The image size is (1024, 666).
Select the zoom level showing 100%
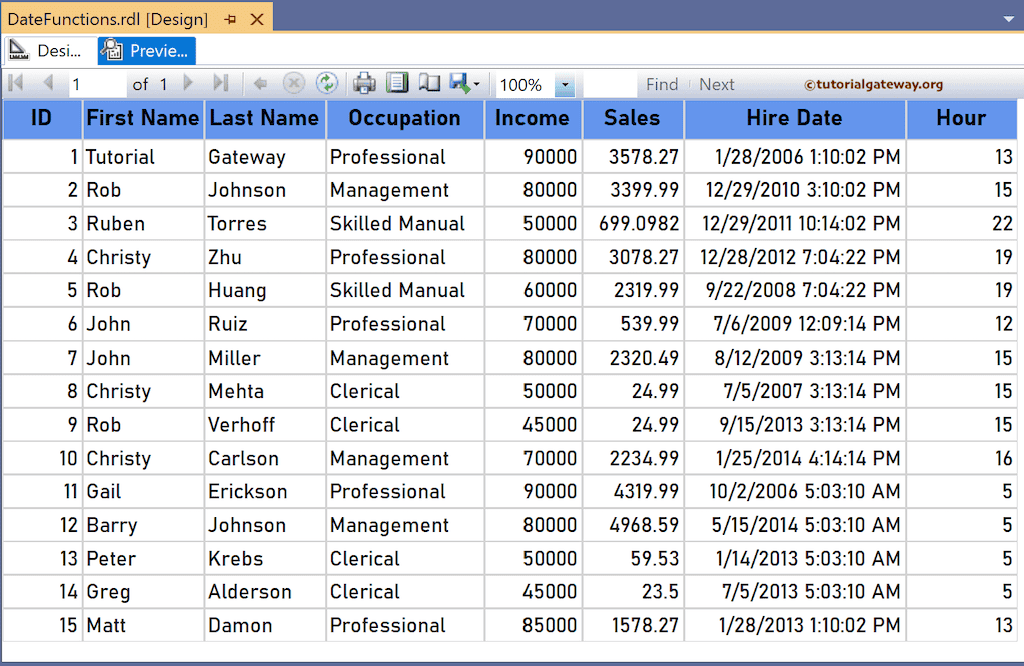[523, 83]
